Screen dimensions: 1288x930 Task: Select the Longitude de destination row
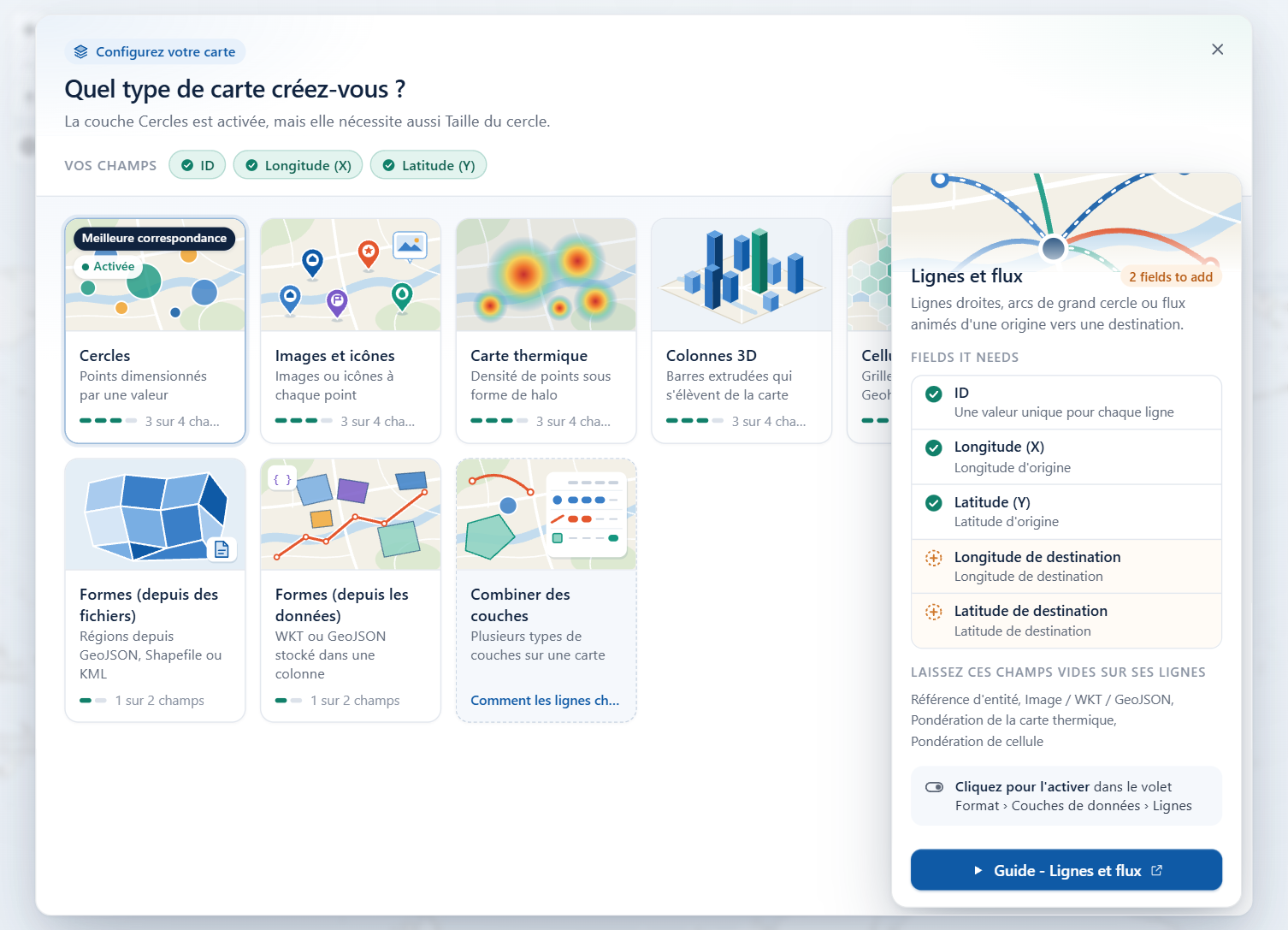(x=1066, y=566)
